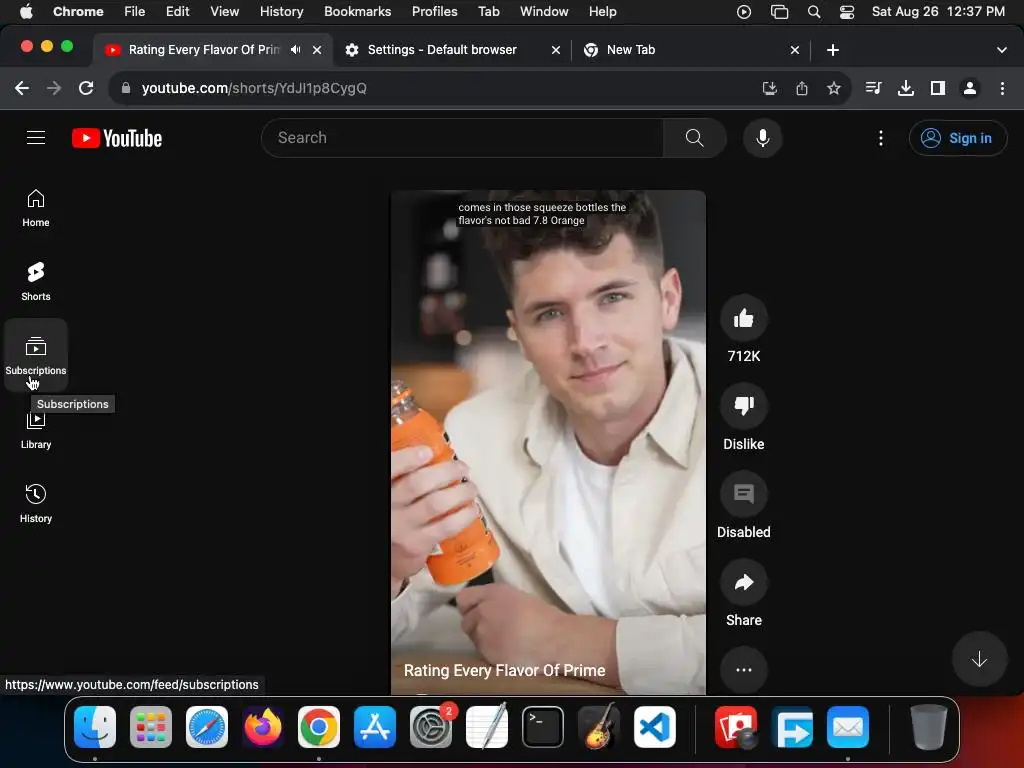This screenshot has height=768, width=1024.
Task: Launch Firefox from the dock
Action: tap(263, 727)
